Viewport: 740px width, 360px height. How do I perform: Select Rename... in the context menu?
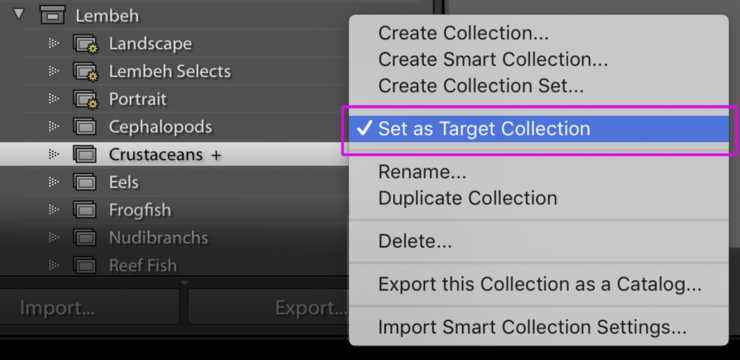click(422, 172)
